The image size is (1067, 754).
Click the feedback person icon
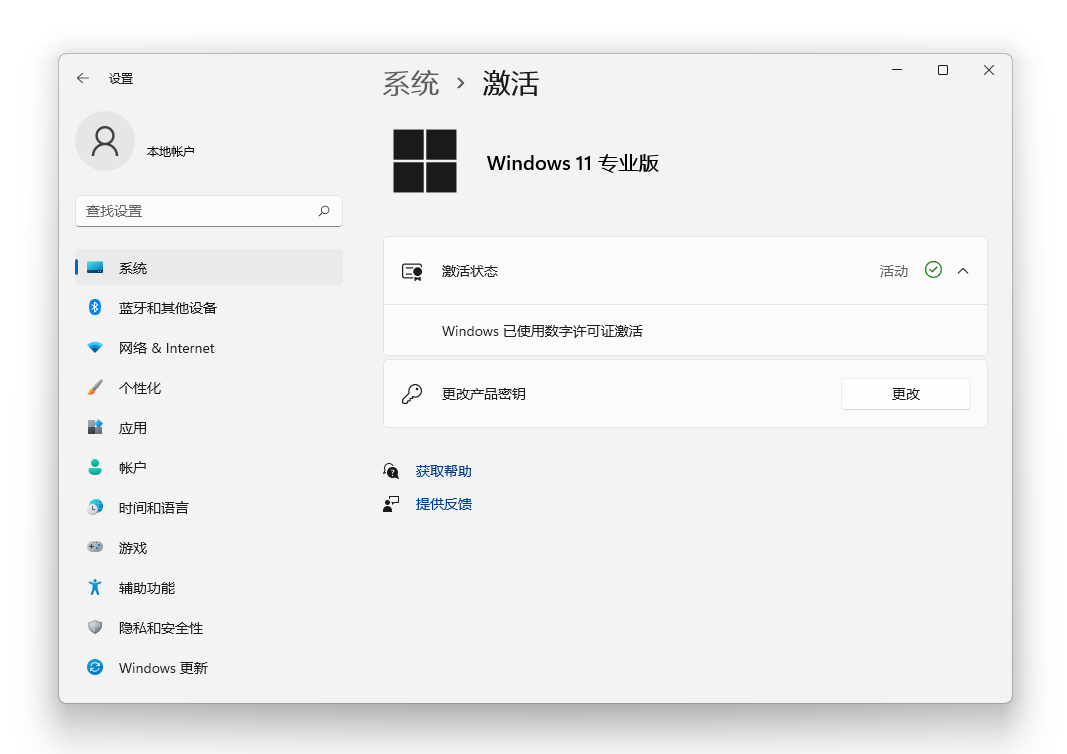click(391, 504)
